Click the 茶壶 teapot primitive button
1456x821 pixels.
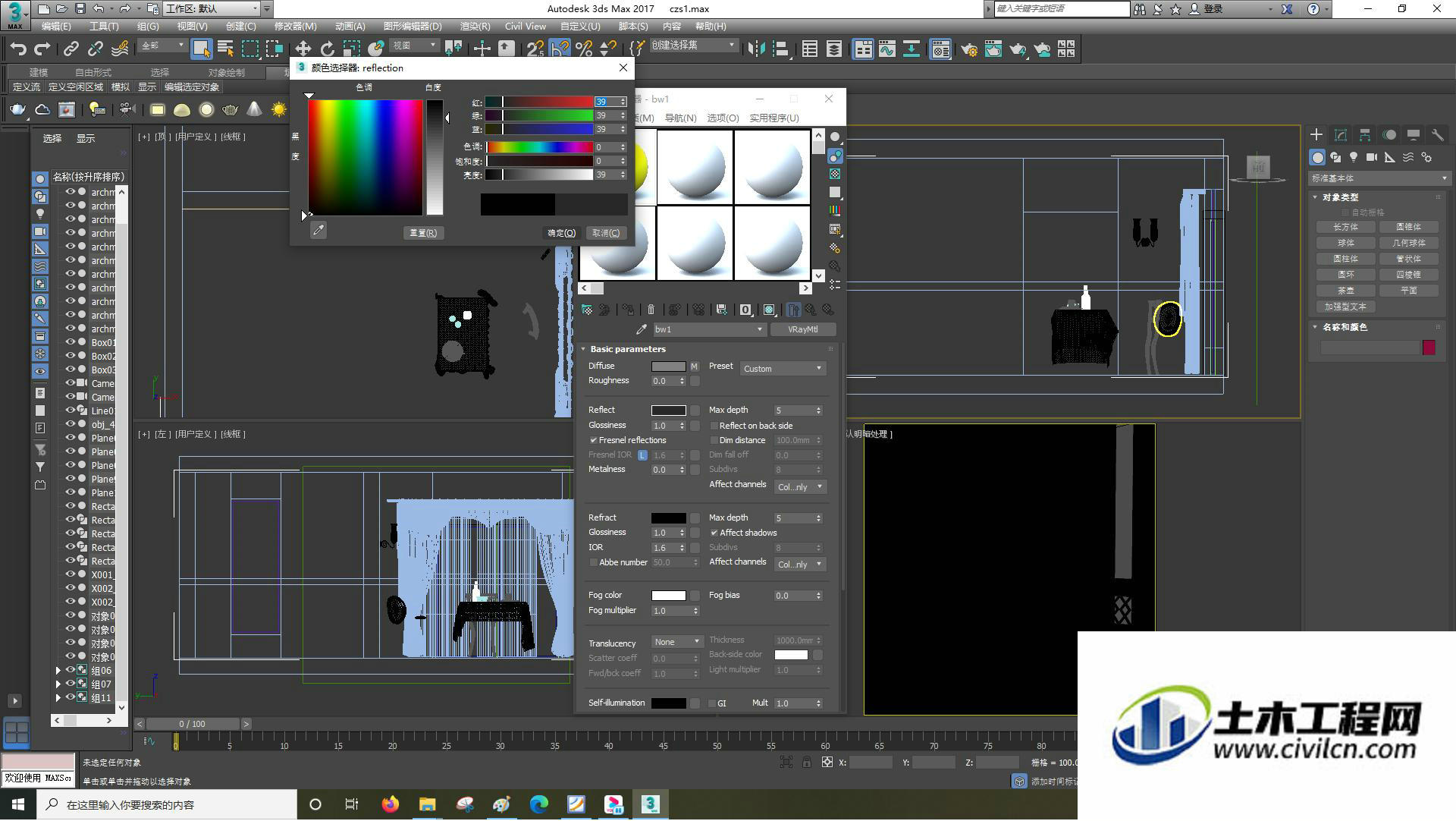[1345, 291]
